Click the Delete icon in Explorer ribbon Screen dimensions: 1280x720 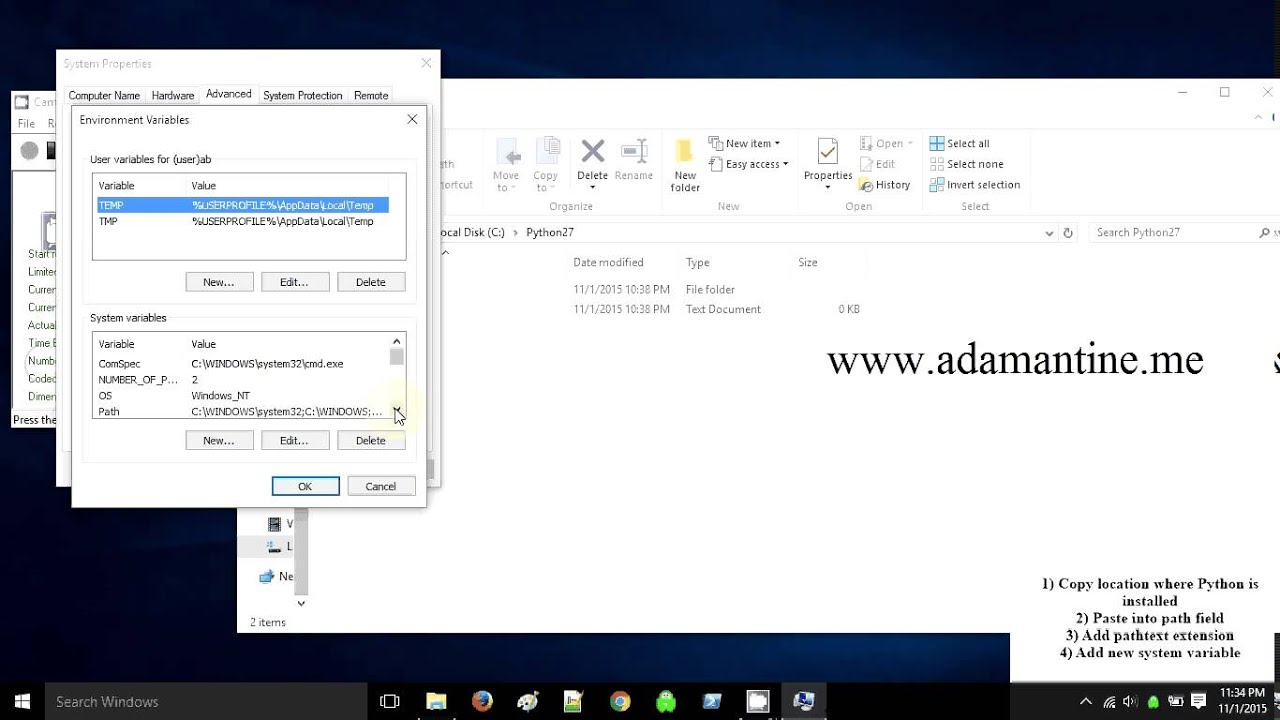[x=592, y=152]
